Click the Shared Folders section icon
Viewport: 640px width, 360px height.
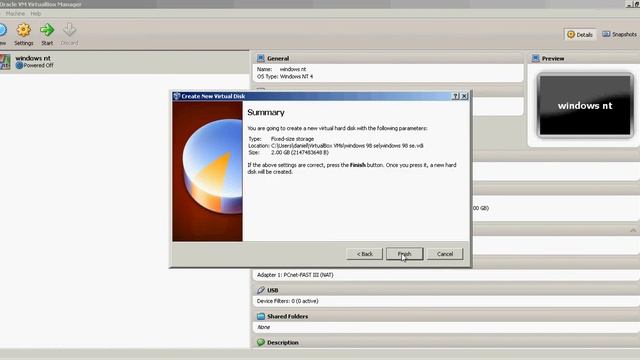(261, 316)
